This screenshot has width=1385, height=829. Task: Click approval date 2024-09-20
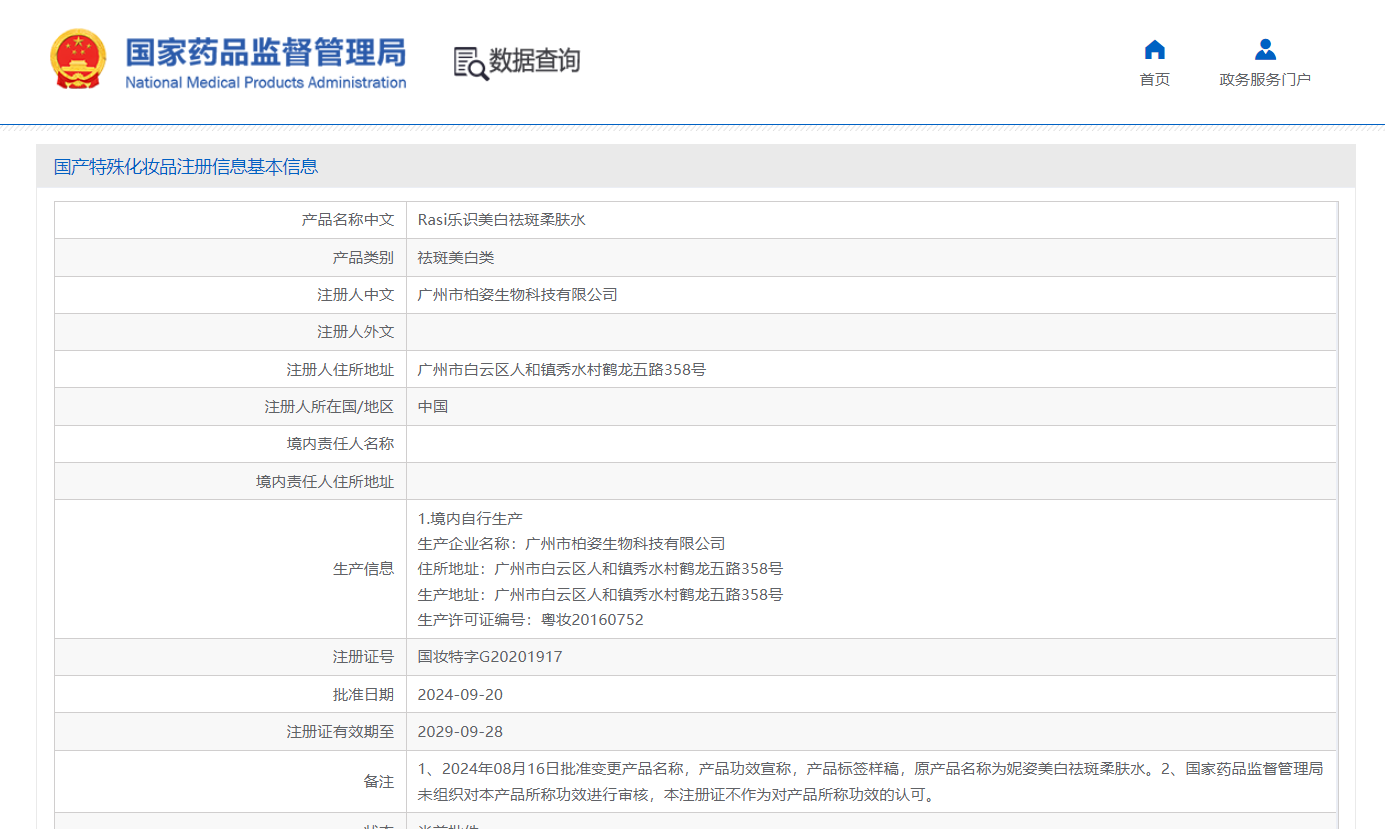point(460,695)
